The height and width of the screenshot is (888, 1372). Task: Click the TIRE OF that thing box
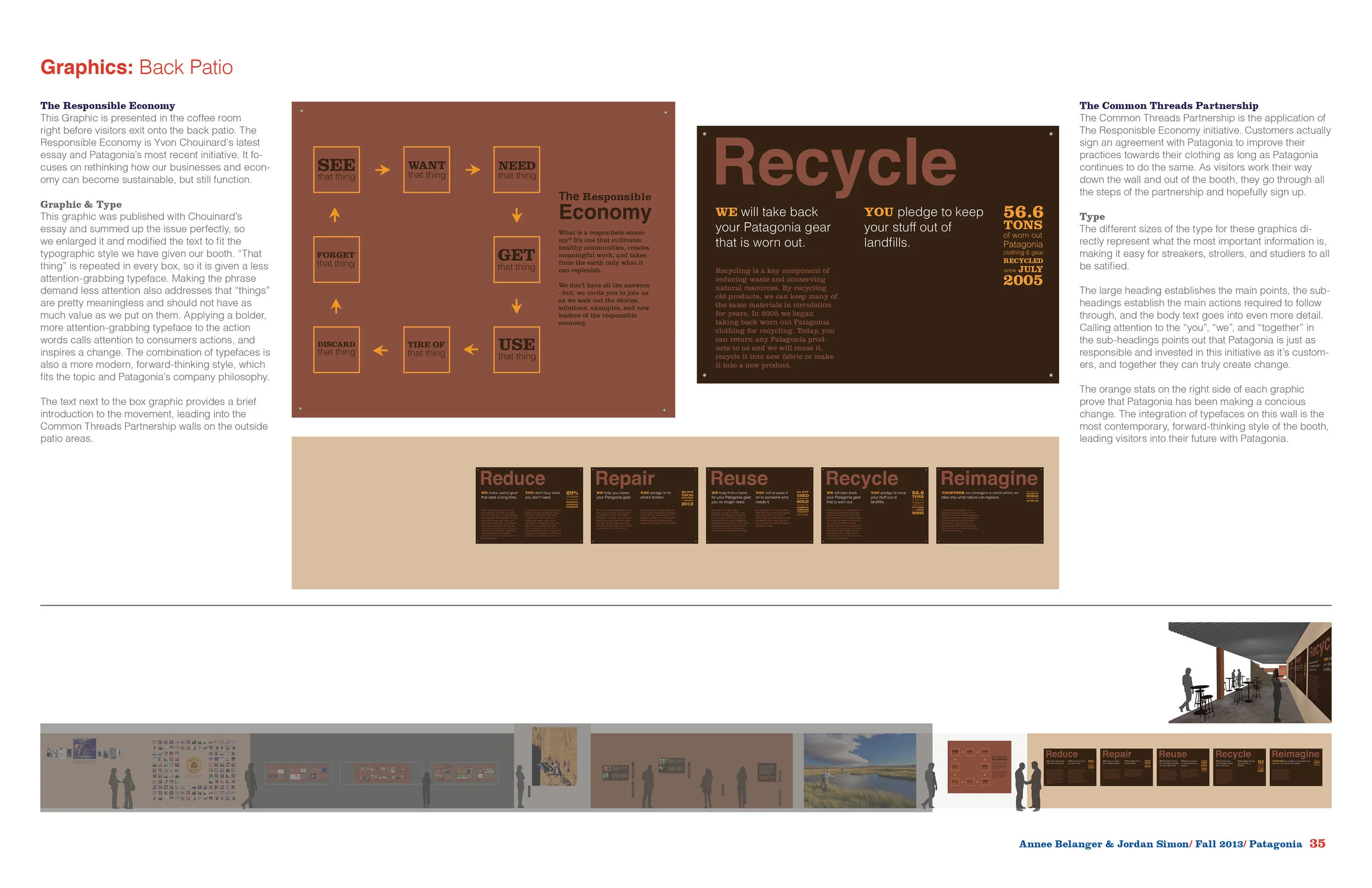point(426,350)
